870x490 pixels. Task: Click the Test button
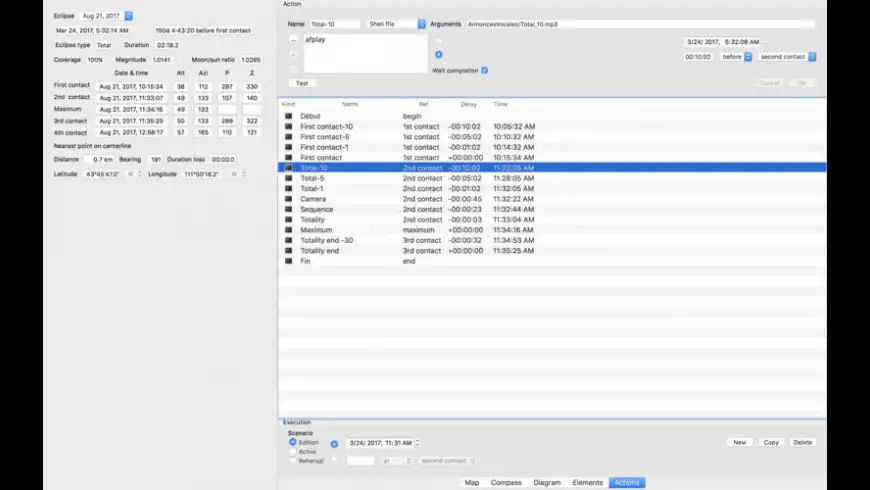[x=301, y=83]
